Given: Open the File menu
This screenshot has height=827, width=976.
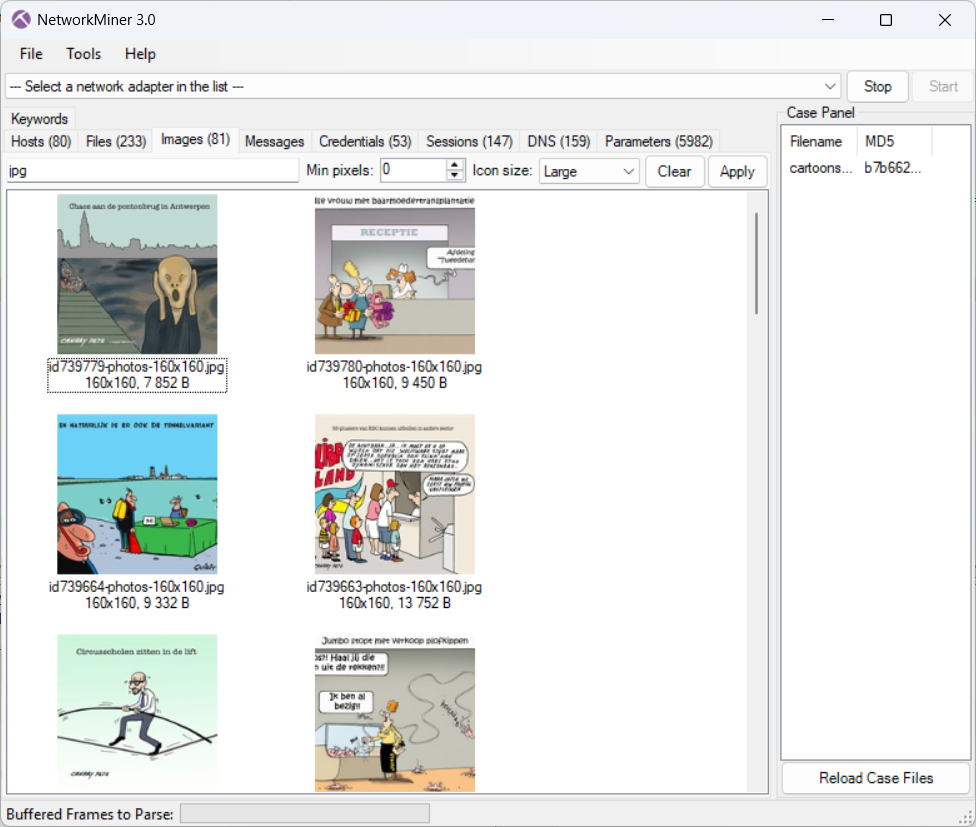Looking at the screenshot, I should (31, 54).
